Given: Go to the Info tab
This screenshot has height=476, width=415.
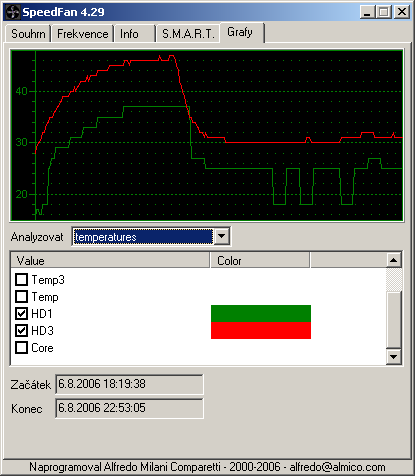Looking at the screenshot, I should (135, 34).
